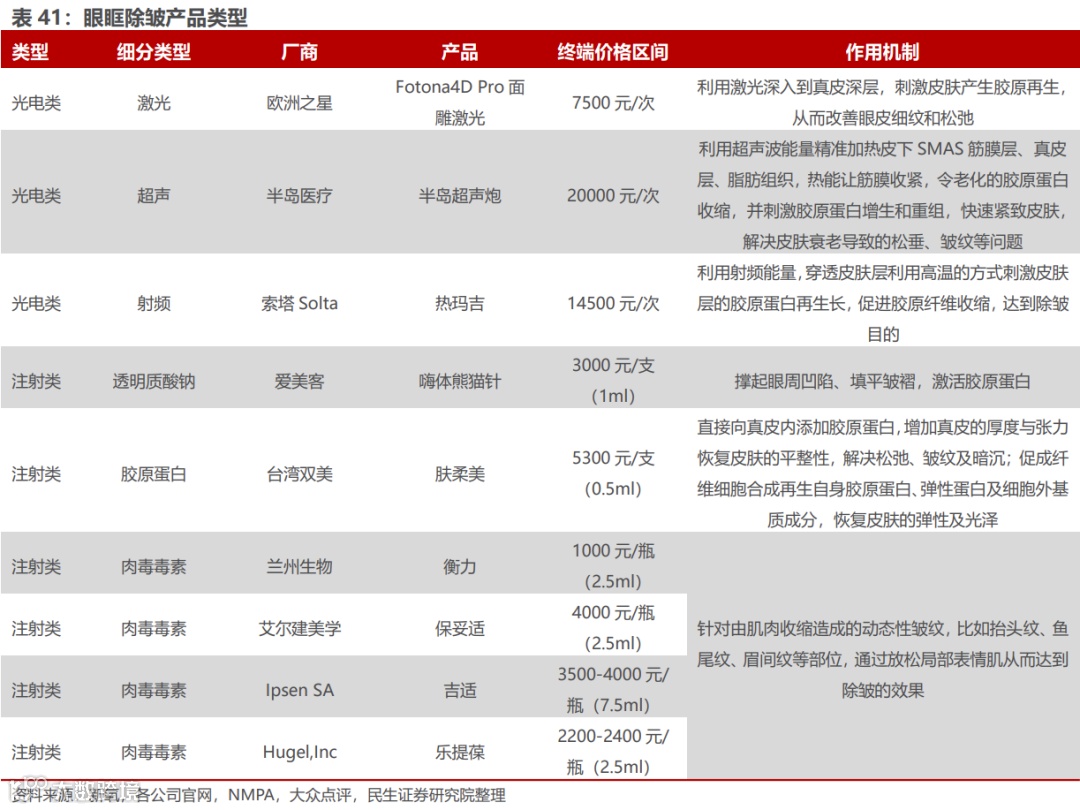Select the 半岛医疗 manufacturer cell
Screen dimensions: 1080x810
tap(300, 196)
